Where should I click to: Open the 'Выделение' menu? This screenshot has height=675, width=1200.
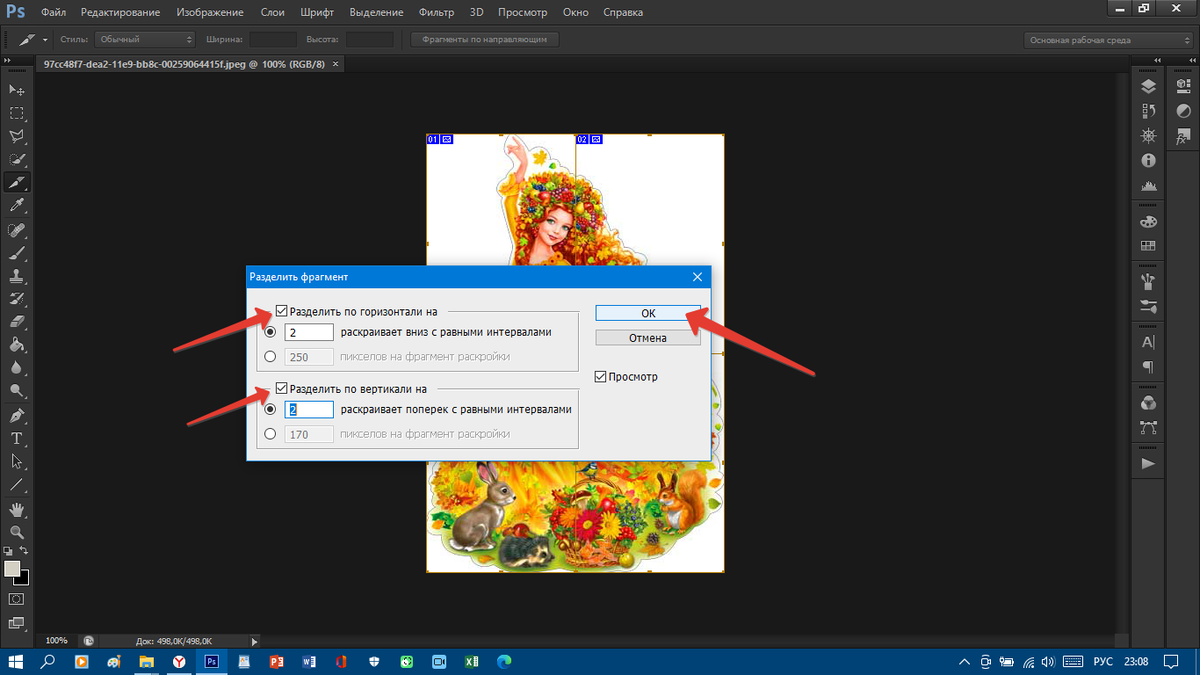(x=376, y=13)
